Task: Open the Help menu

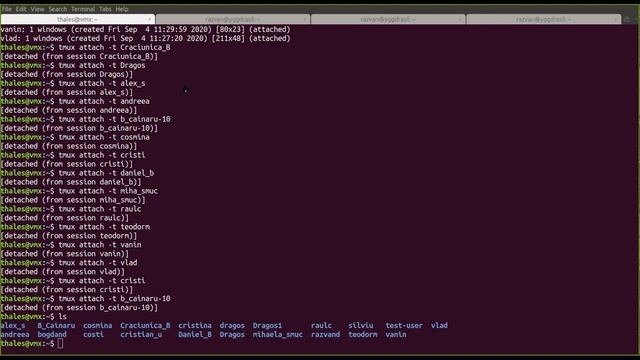Action: [122, 9]
